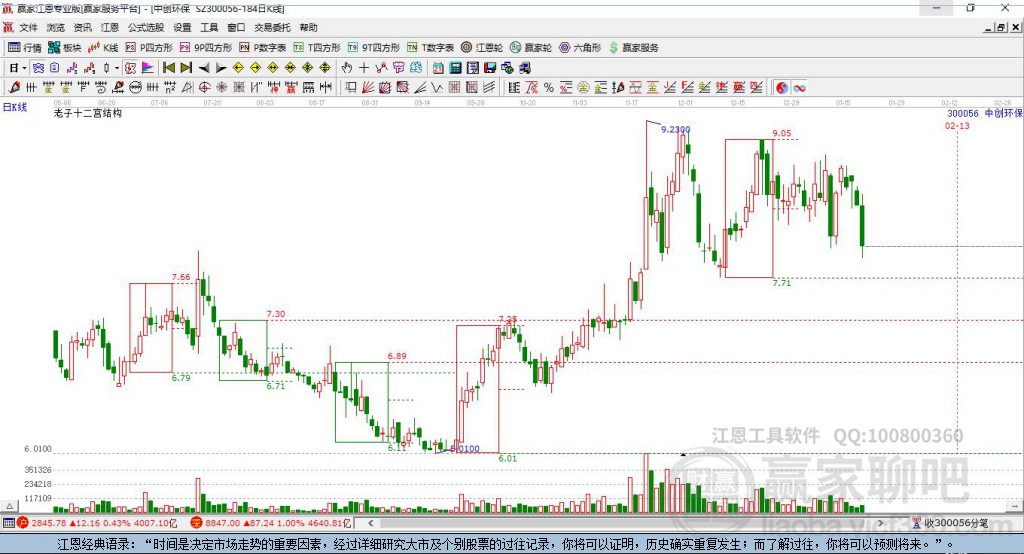Open 赢家服务 with dollar icon

[x=633, y=48]
